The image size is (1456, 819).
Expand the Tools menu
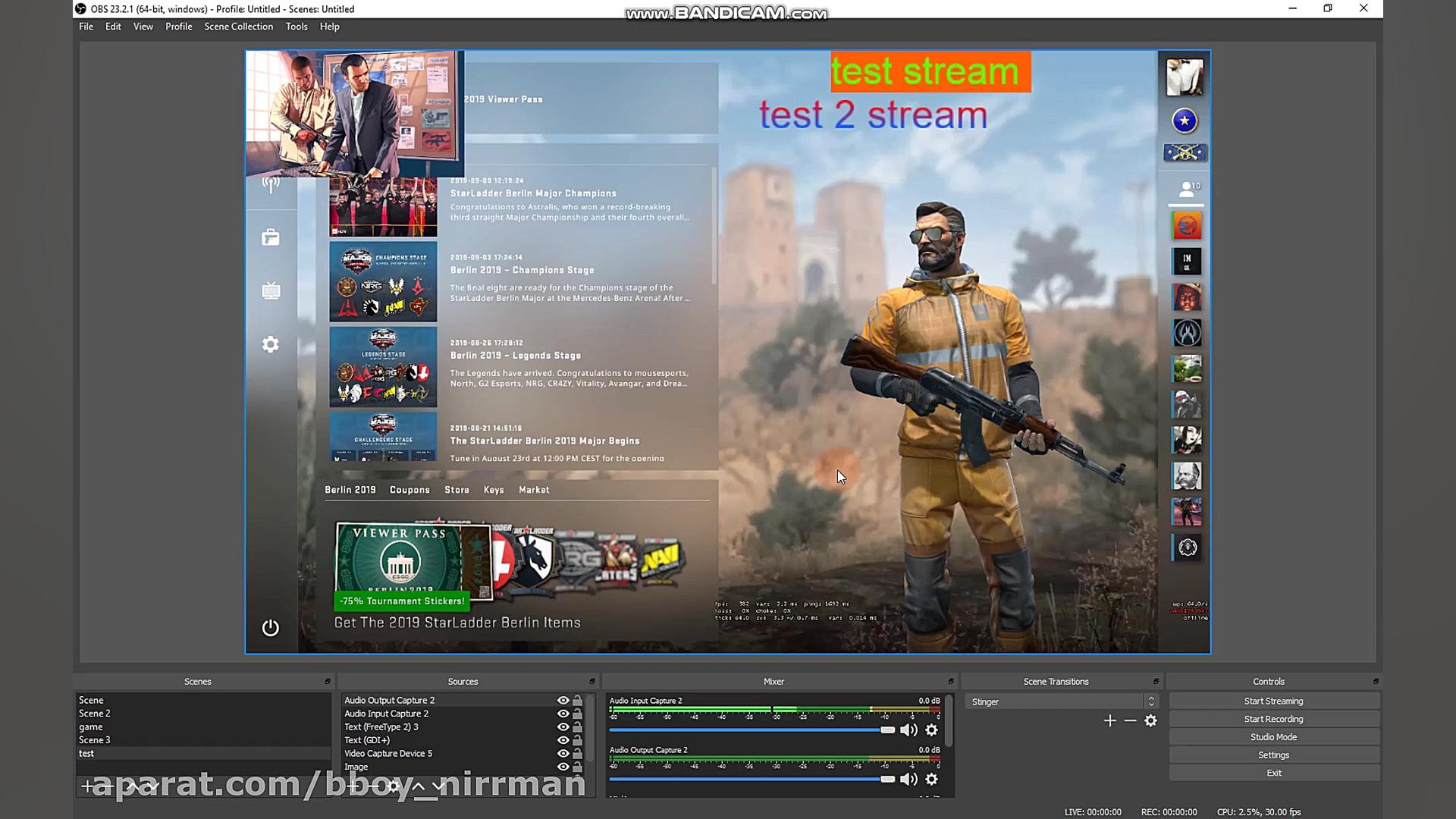pos(296,27)
